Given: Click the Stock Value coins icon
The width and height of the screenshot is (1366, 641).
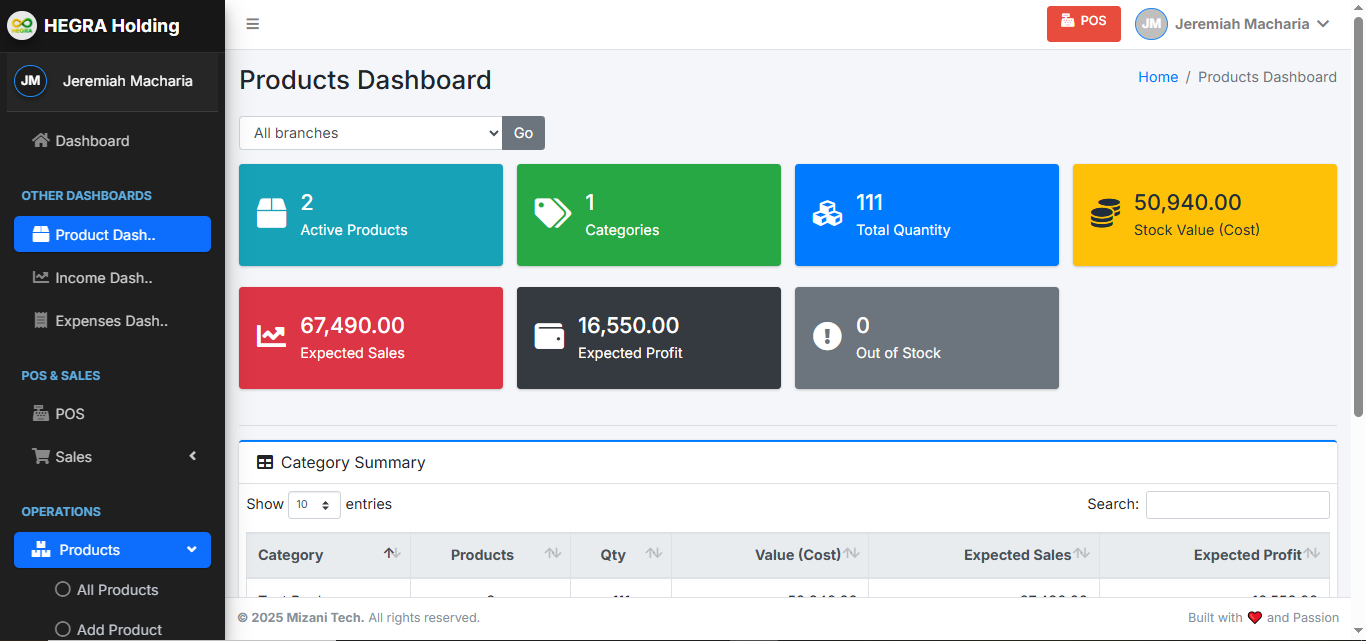Looking at the screenshot, I should coord(1105,213).
